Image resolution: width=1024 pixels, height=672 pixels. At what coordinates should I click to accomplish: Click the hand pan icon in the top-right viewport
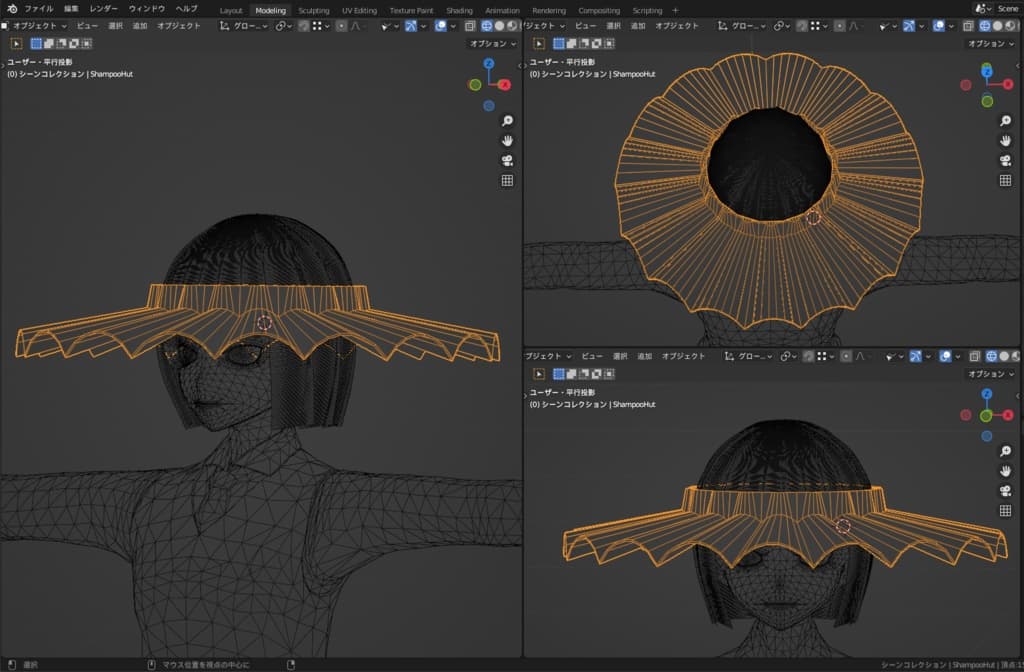point(1005,140)
